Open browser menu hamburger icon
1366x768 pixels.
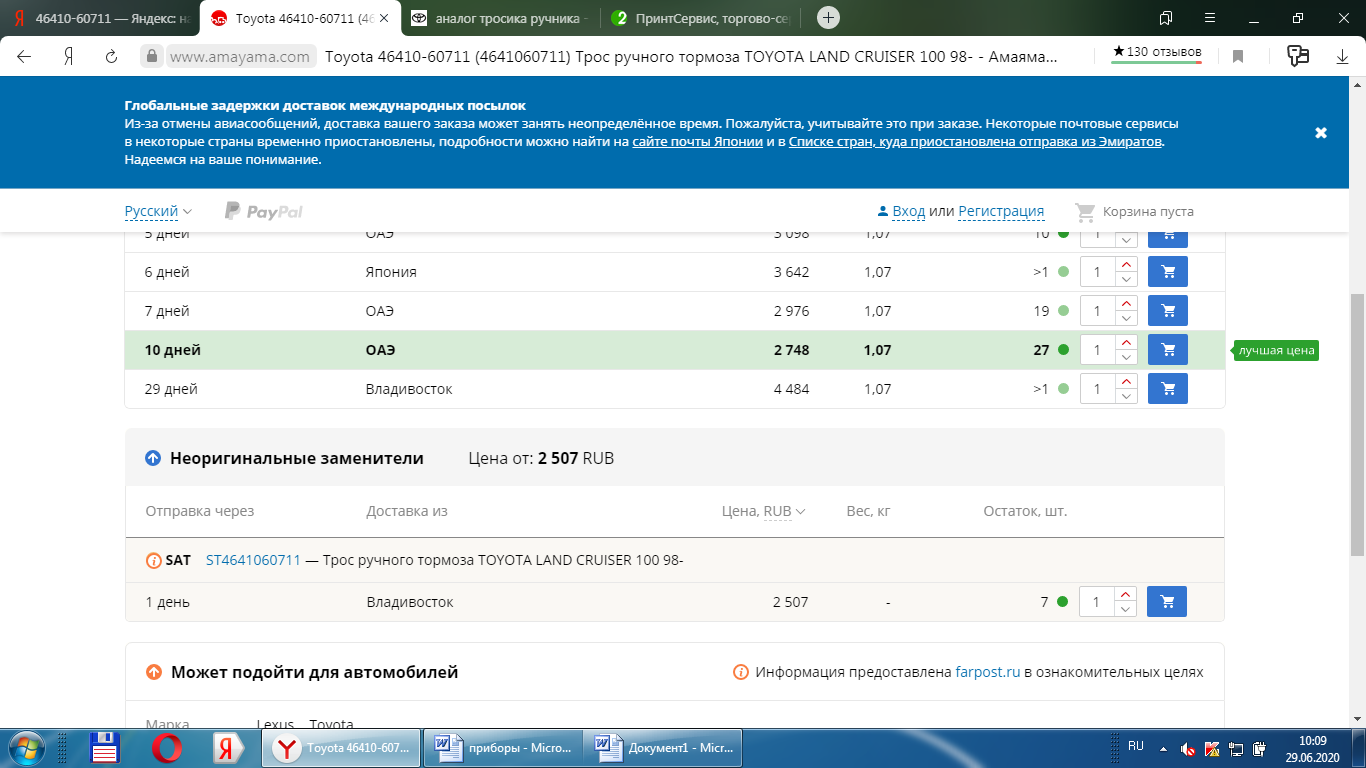tap(1211, 18)
